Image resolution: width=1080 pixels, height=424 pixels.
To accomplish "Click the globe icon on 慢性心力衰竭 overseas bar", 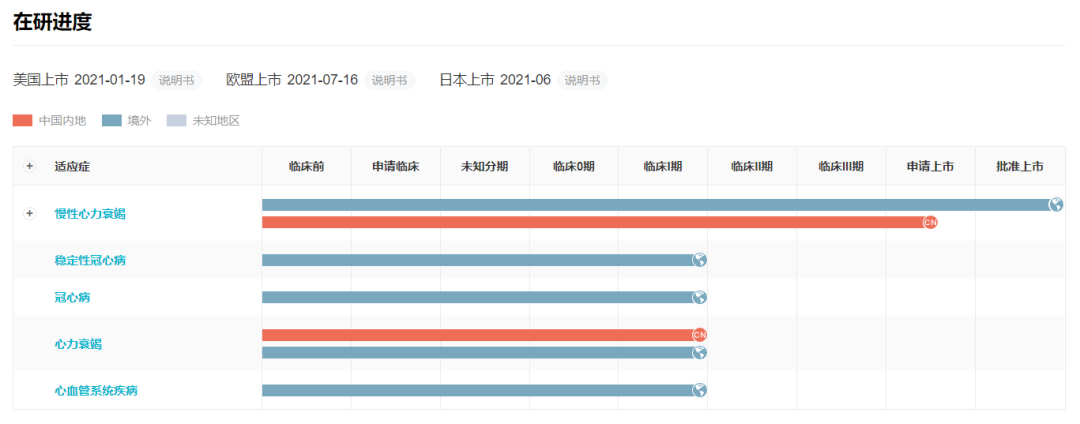I will [x=1055, y=205].
